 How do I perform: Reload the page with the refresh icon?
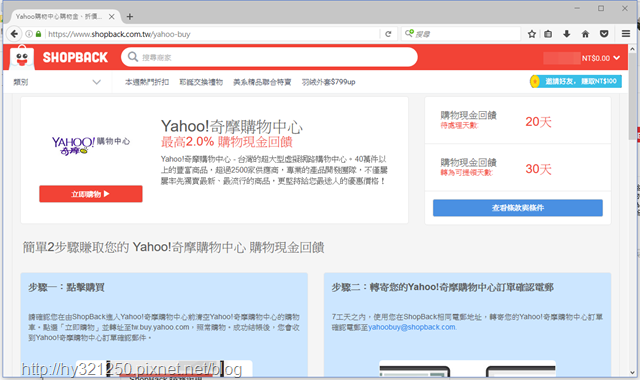click(388, 34)
